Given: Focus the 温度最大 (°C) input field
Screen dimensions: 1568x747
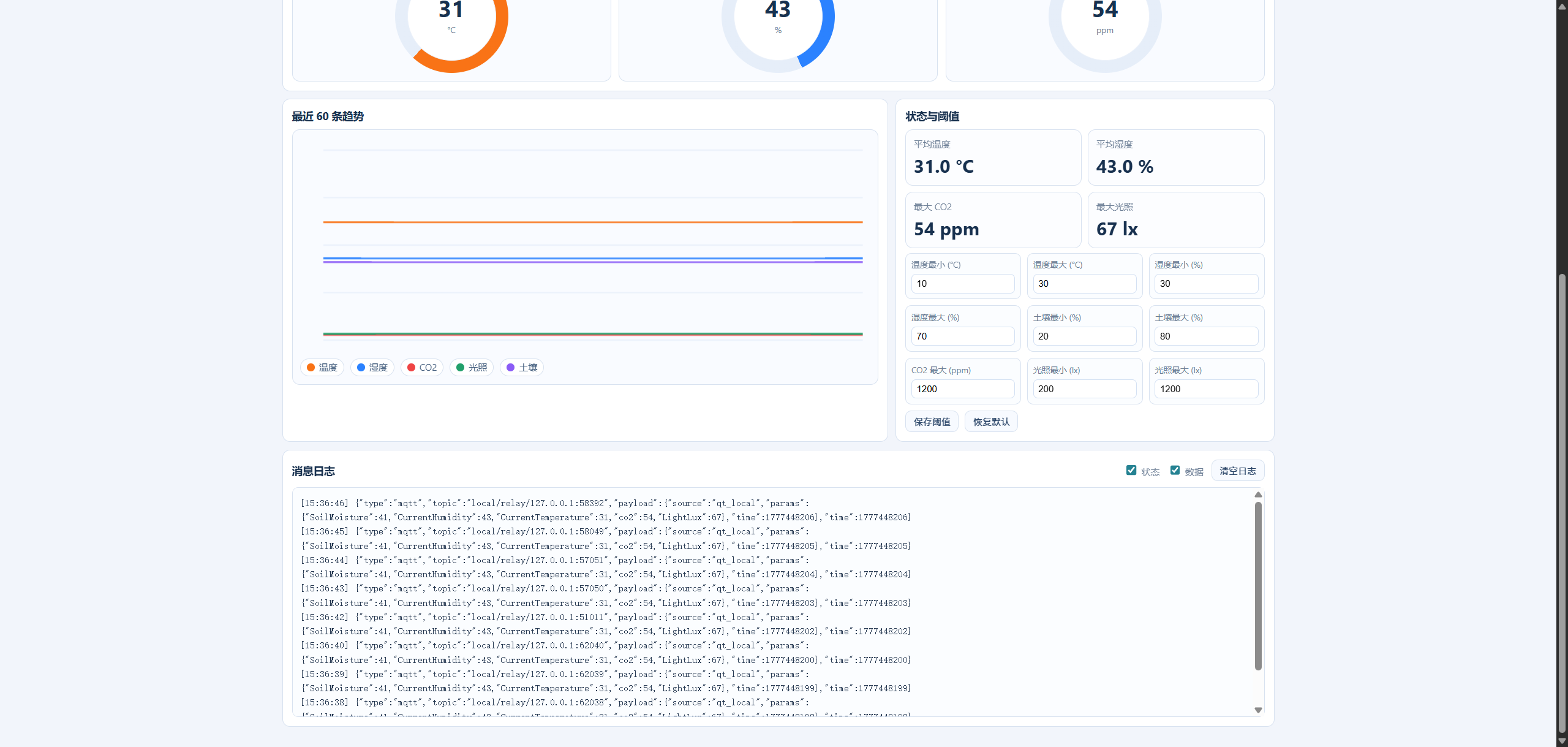Looking at the screenshot, I should (1084, 284).
